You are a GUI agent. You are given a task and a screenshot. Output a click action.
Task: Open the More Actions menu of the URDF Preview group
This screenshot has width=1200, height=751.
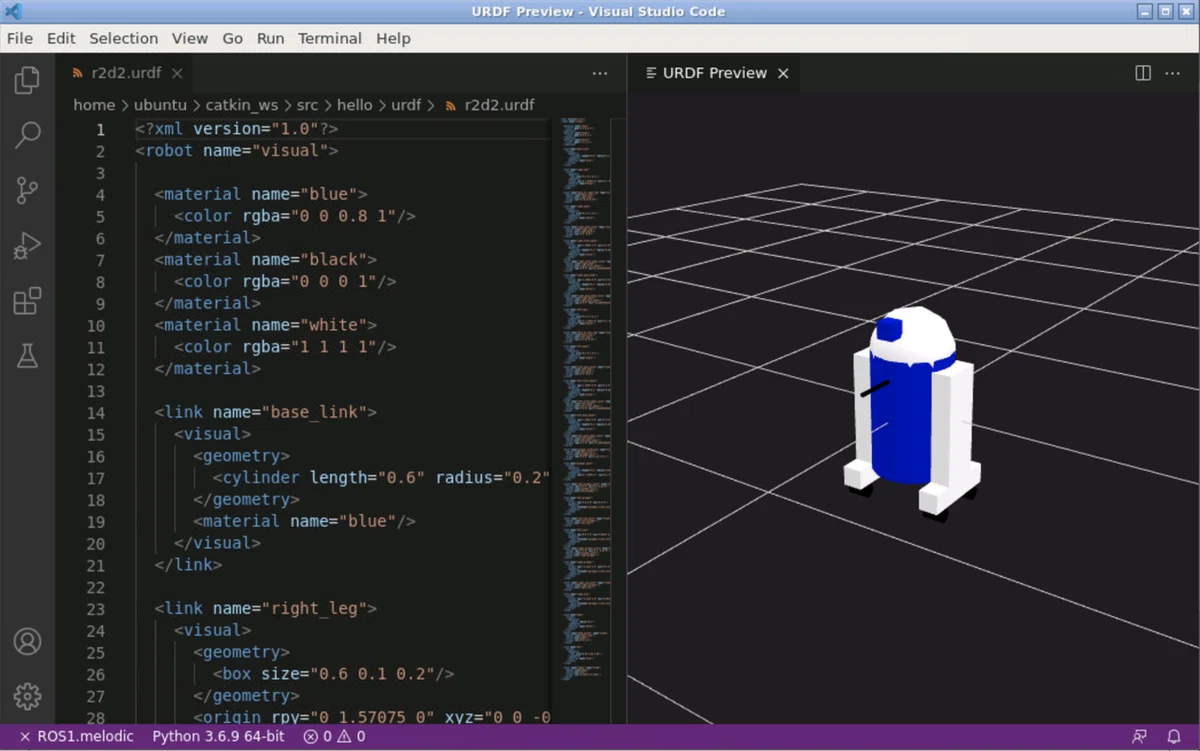1173,73
